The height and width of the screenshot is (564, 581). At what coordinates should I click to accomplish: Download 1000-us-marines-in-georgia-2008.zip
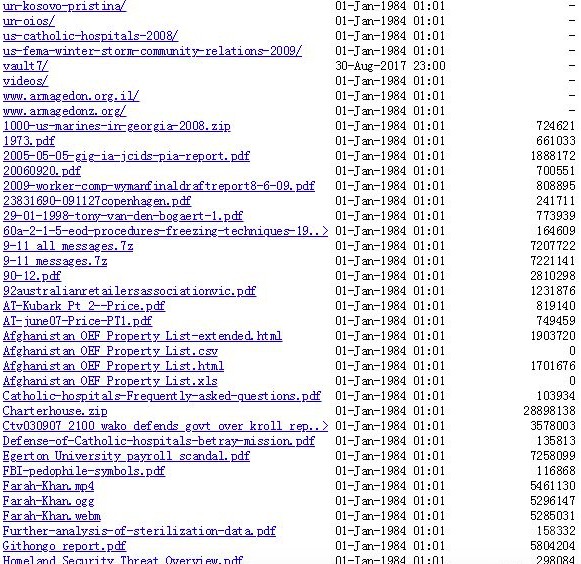point(117,126)
